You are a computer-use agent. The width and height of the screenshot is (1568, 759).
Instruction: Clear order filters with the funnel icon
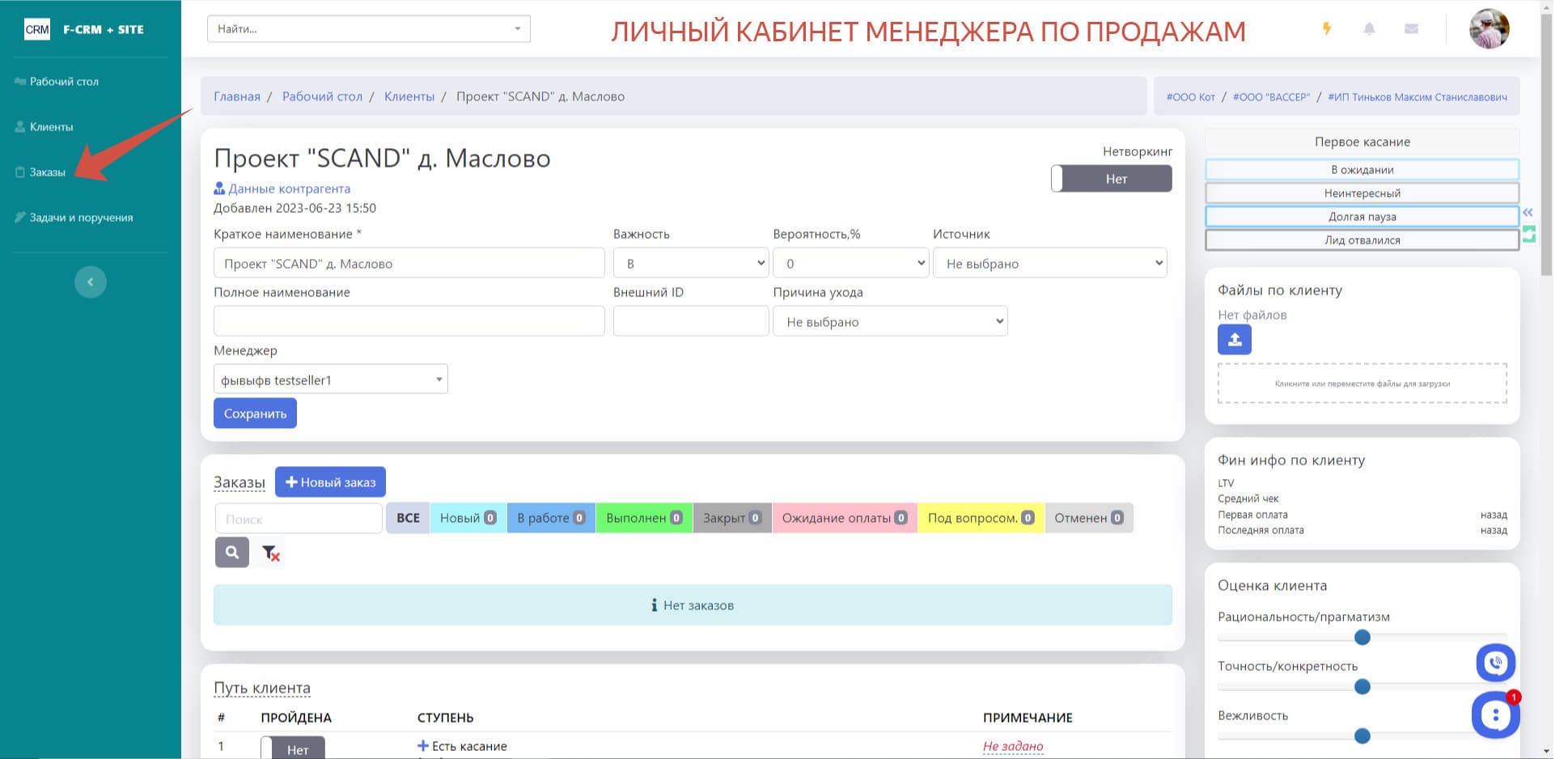269,552
